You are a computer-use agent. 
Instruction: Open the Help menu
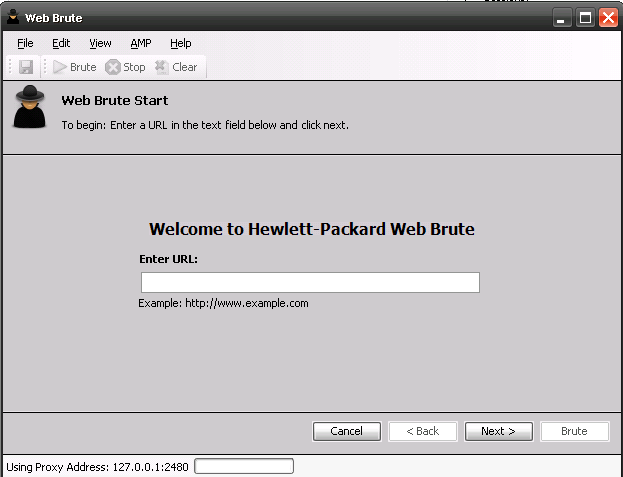[x=181, y=43]
